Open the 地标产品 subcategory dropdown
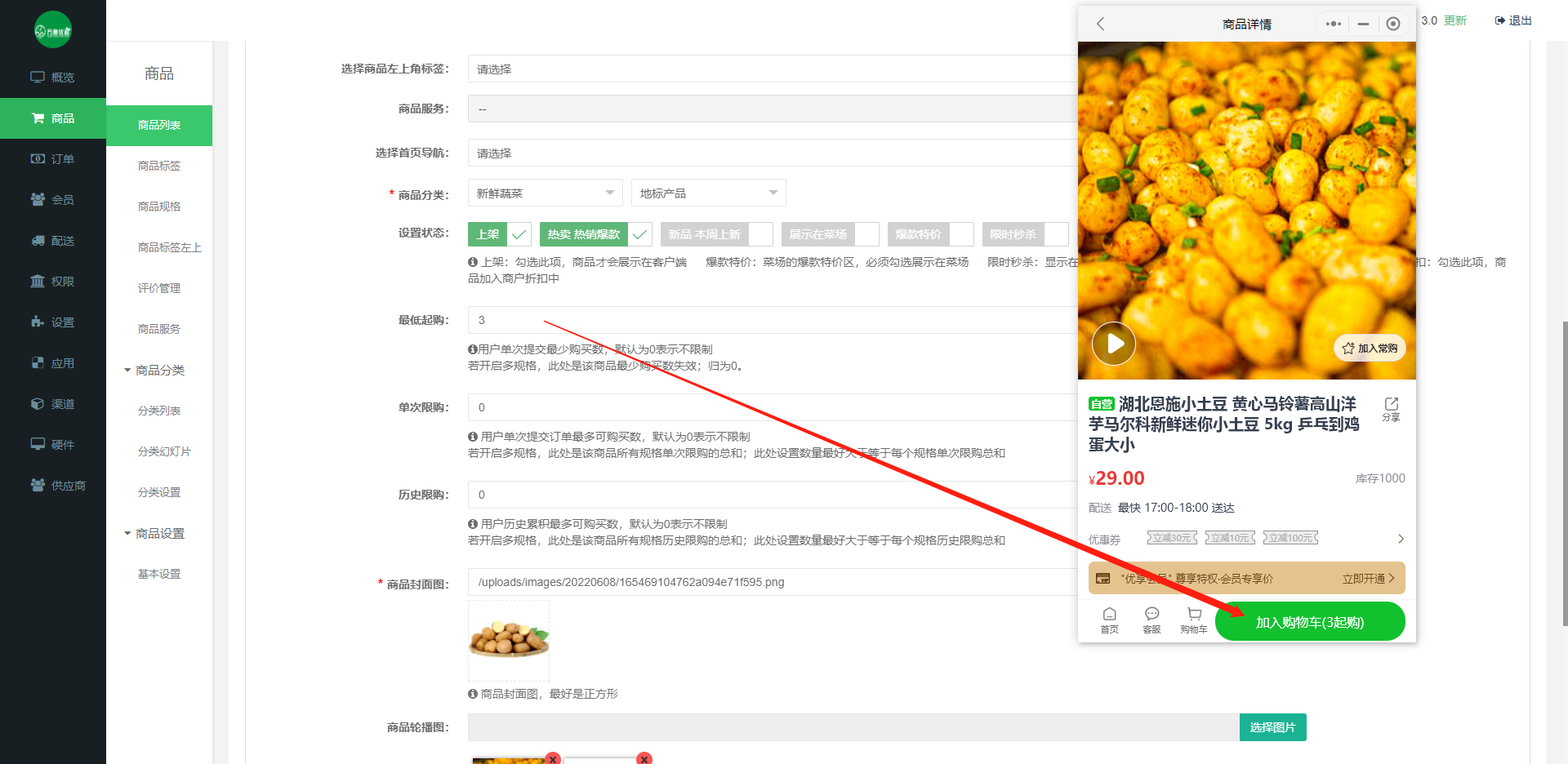The width and height of the screenshot is (1568, 764). [708, 193]
